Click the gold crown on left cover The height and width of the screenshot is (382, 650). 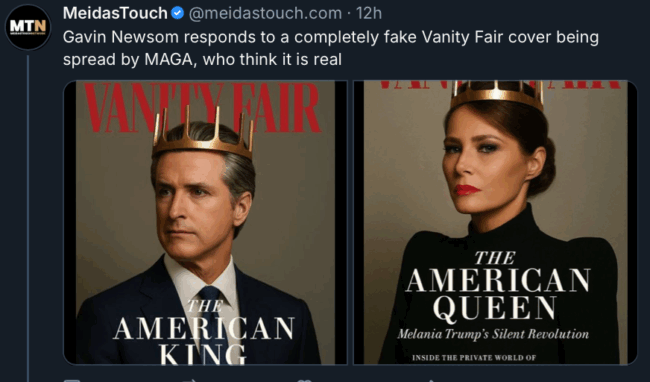click(x=203, y=133)
